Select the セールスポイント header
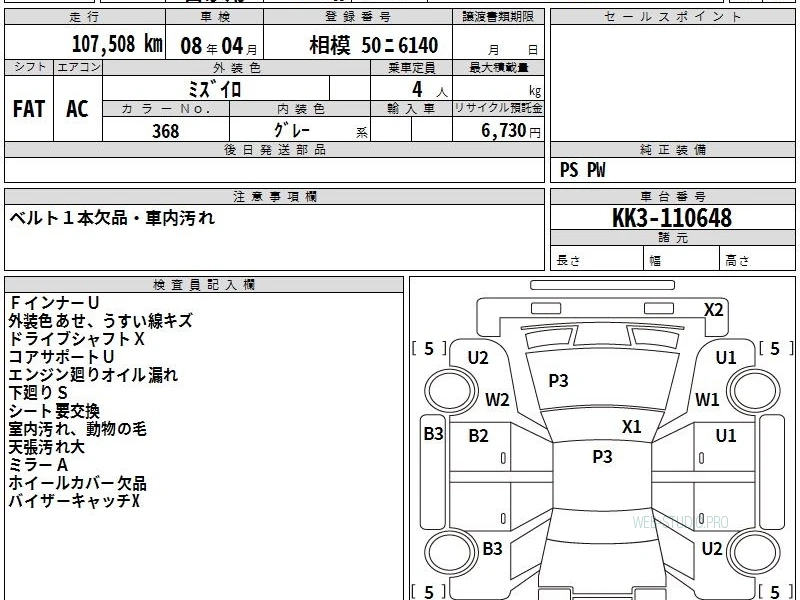The height and width of the screenshot is (600, 800). pyautogui.click(x=672, y=17)
